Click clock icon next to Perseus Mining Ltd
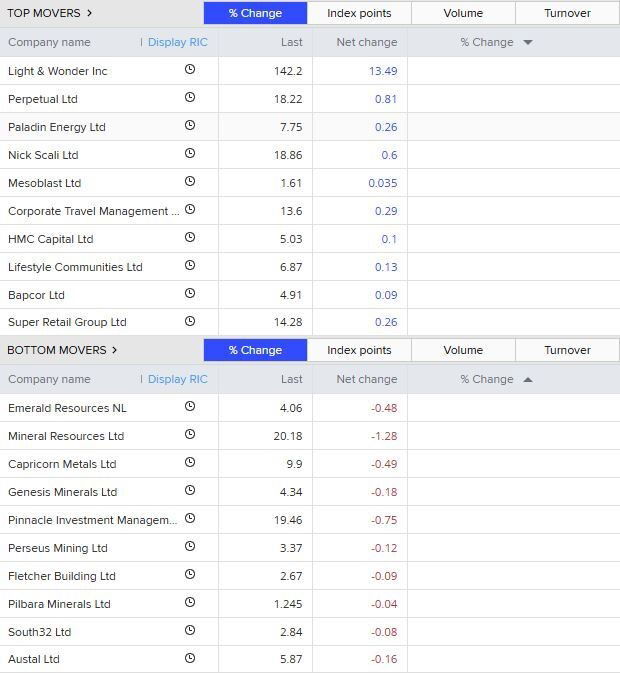Image resolution: width=620 pixels, height=674 pixels. tap(190, 546)
